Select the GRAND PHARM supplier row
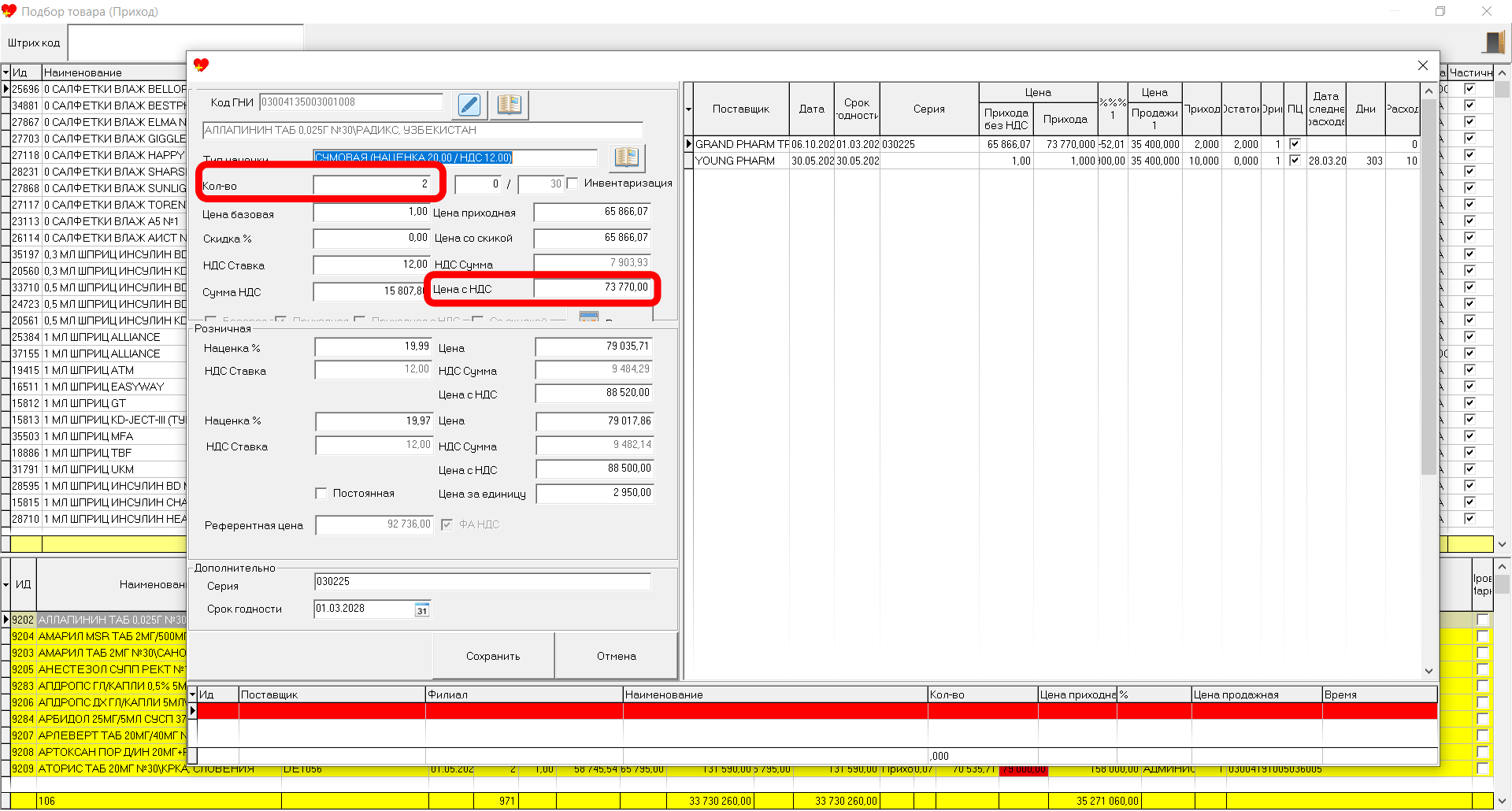This screenshot has width=1512, height=811. [1058, 144]
